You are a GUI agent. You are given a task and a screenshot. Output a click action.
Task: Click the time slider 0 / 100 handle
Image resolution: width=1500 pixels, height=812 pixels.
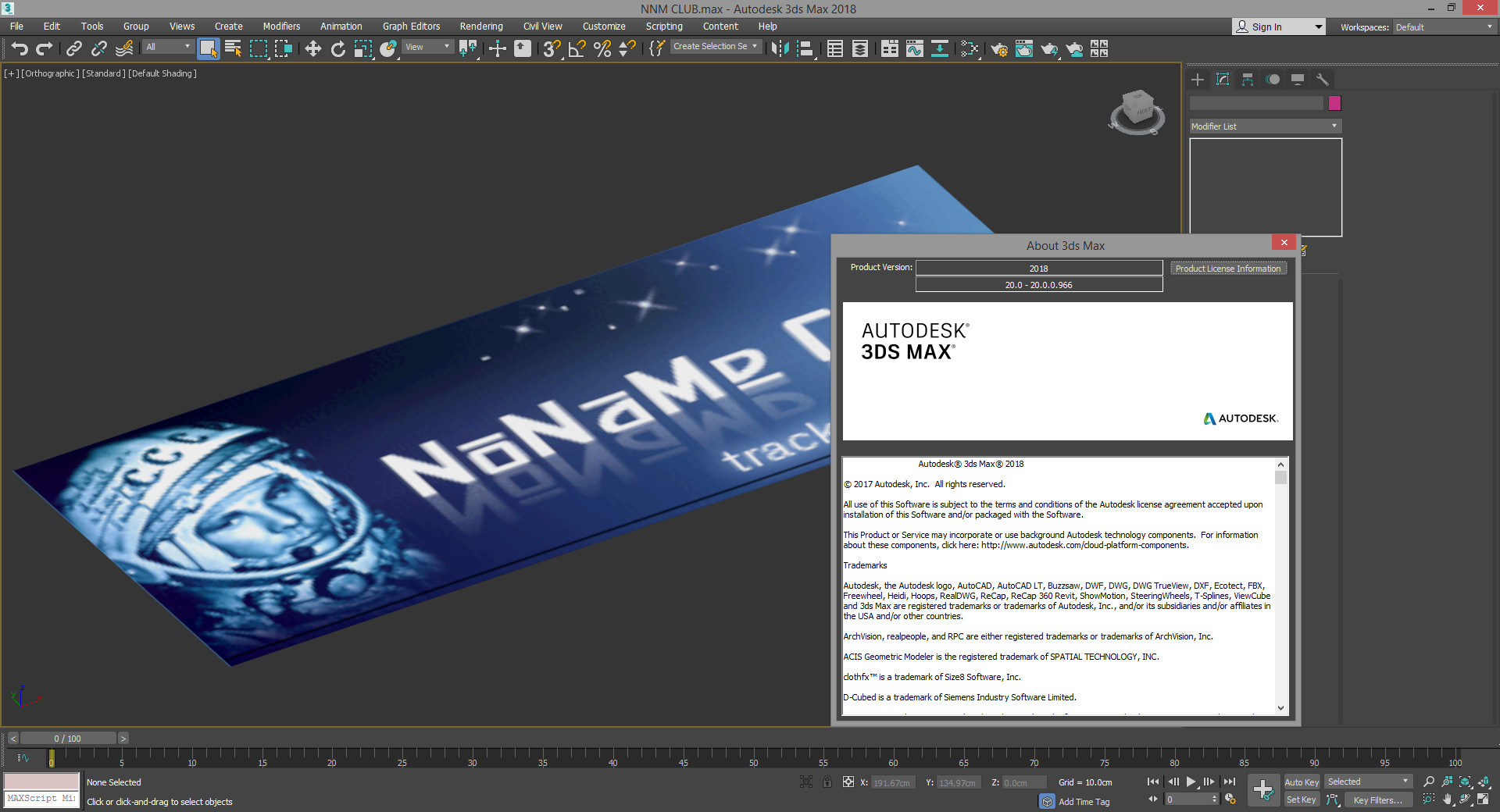click(68, 738)
